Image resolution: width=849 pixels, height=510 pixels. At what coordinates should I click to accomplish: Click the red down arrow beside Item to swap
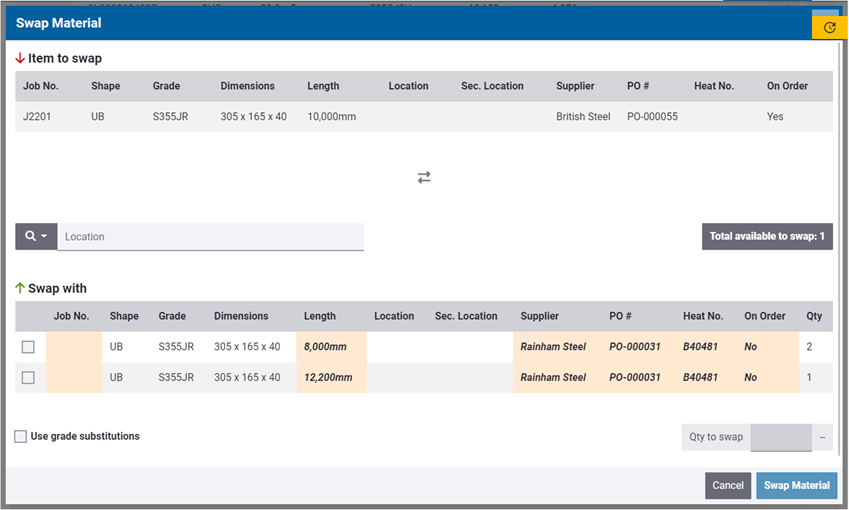coord(20,58)
